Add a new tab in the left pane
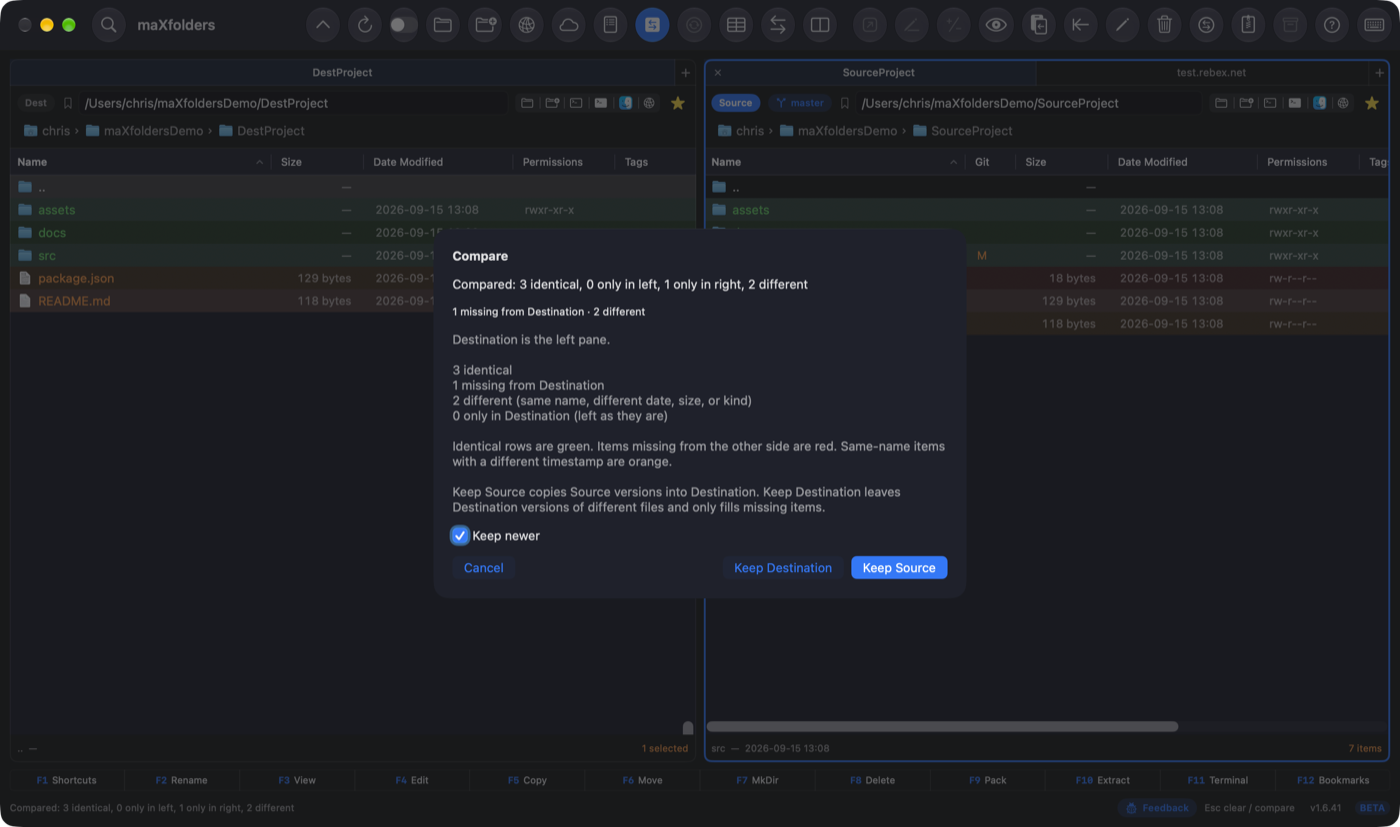The image size is (1400, 827). pyautogui.click(x=685, y=72)
